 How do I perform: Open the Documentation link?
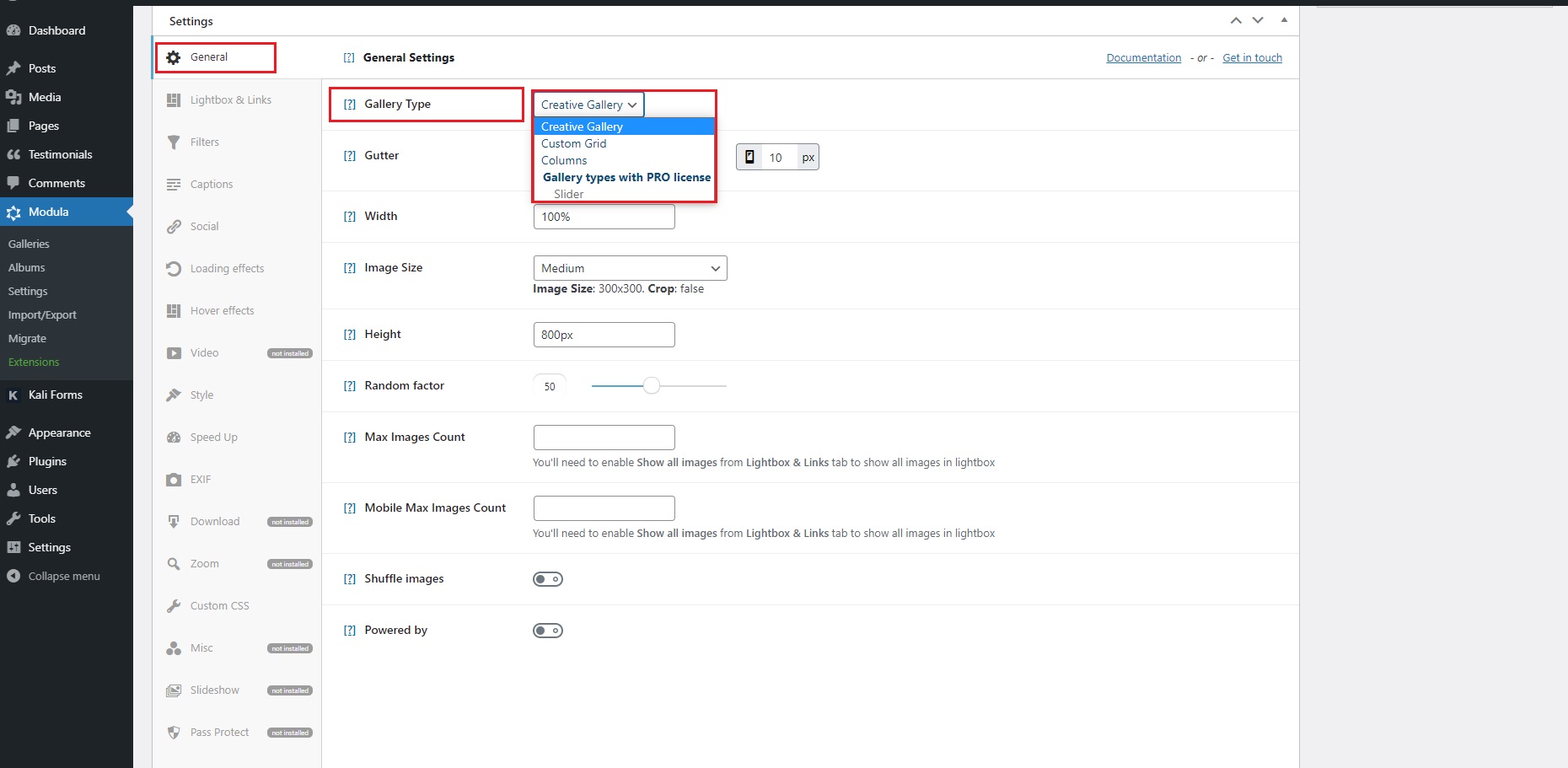(1143, 57)
